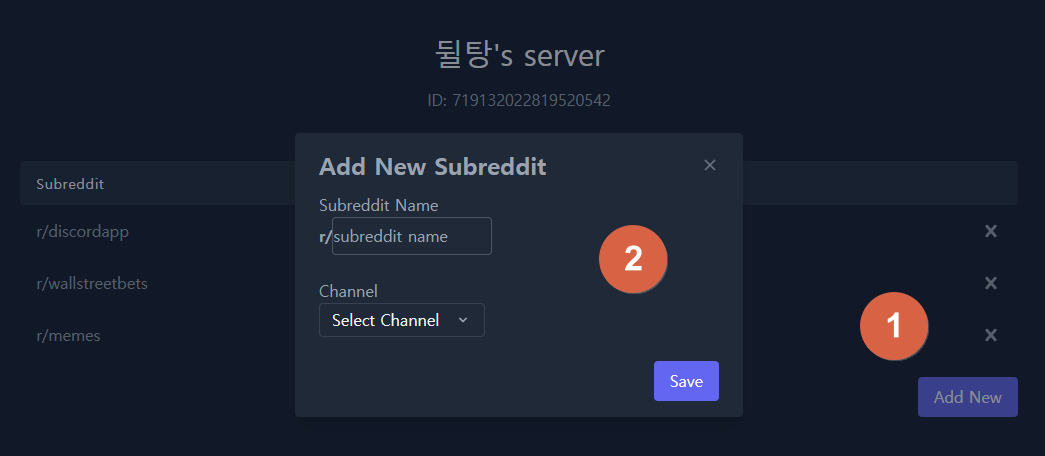Screen dimensions: 1045x456
Task: Click the Add New Subreddit heading
Action: click(x=433, y=167)
